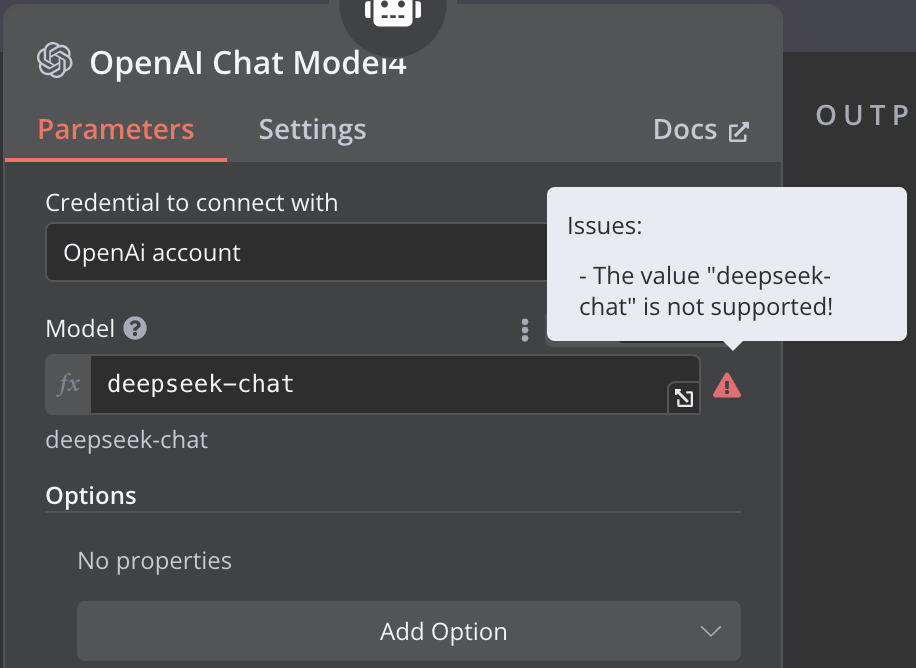Click the OpenAI logo icon

[x=55, y=61]
